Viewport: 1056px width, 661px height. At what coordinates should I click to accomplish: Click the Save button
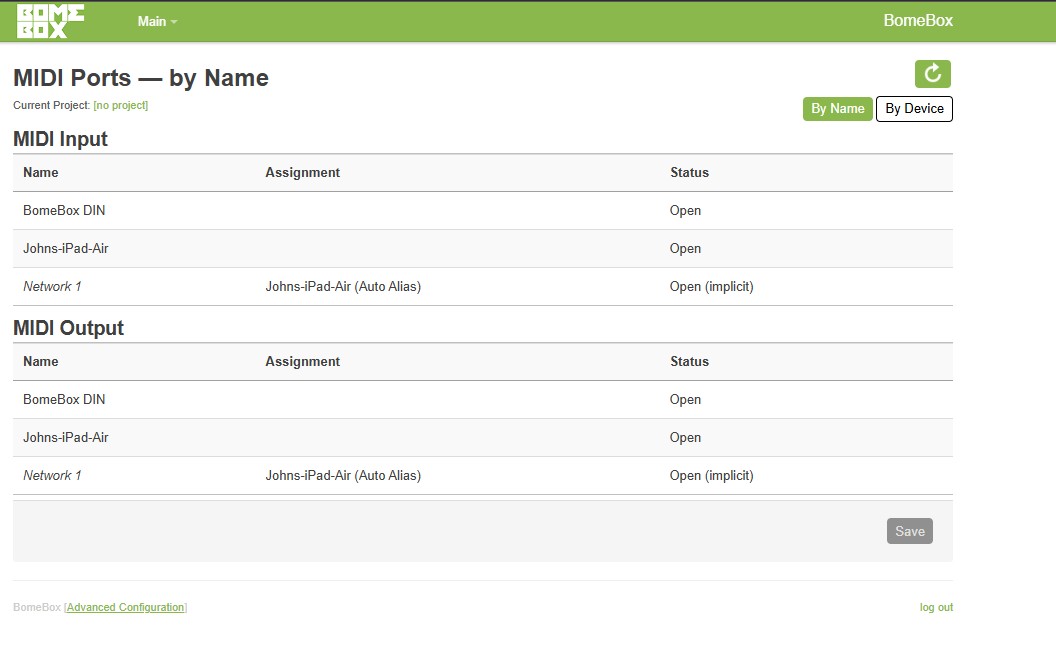[909, 531]
